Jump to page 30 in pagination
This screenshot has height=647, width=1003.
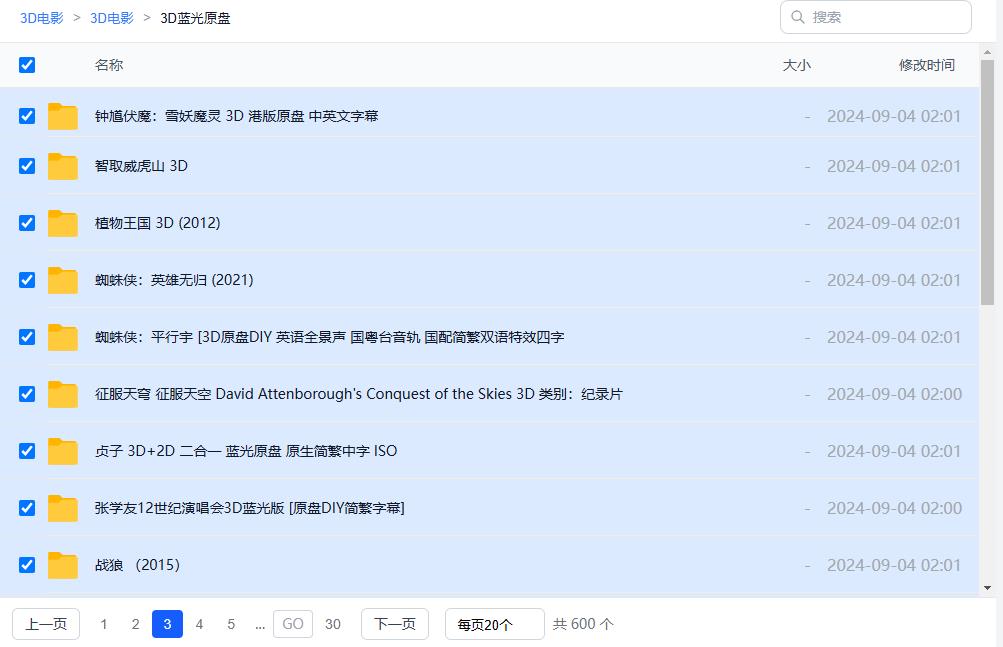coord(333,624)
